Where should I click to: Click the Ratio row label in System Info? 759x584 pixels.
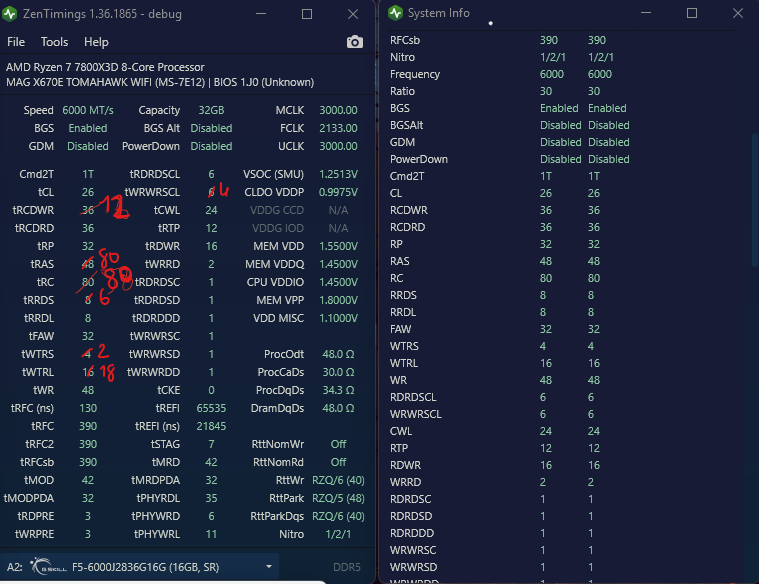(402, 92)
